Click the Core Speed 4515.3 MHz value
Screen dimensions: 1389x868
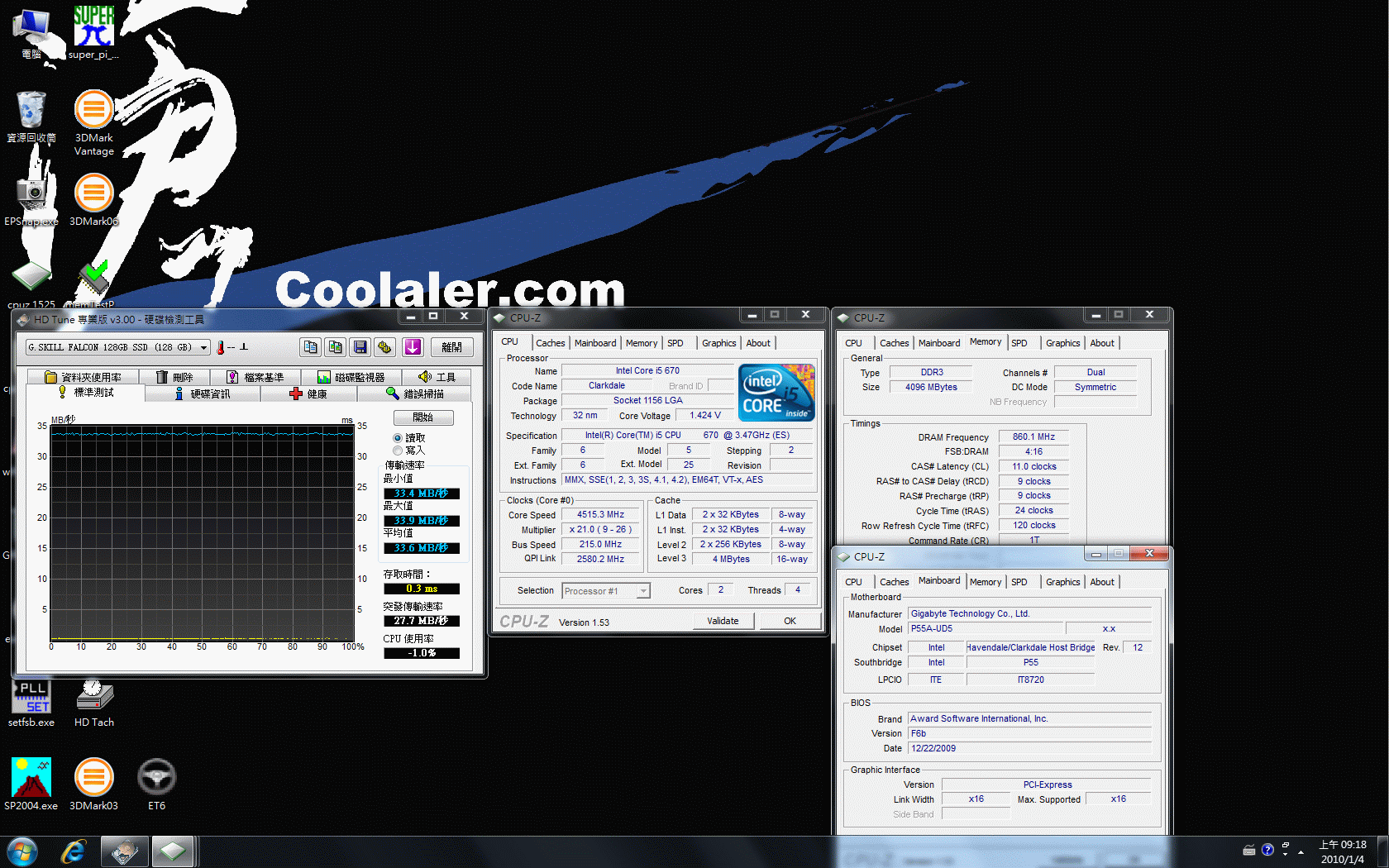point(600,514)
